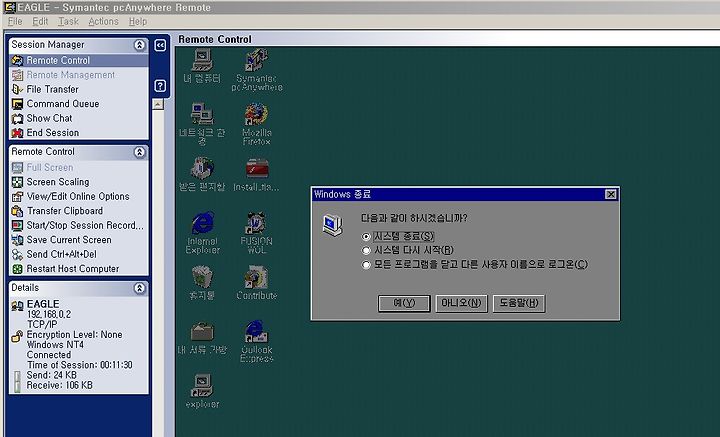The image size is (720, 437).
Task: Collapse the Remote Control panel
Action: coord(140,152)
